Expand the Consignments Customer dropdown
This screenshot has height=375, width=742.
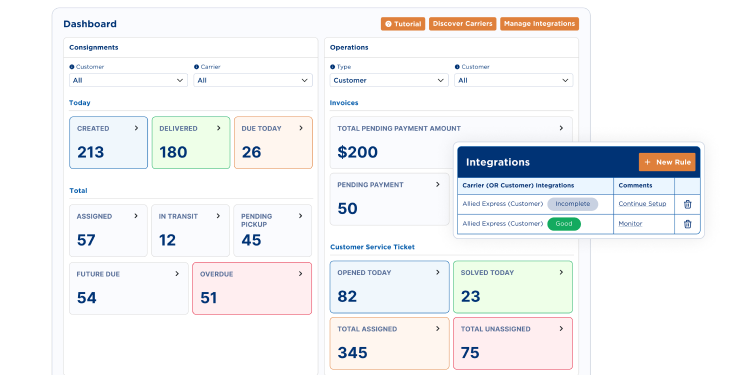(x=128, y=80)
